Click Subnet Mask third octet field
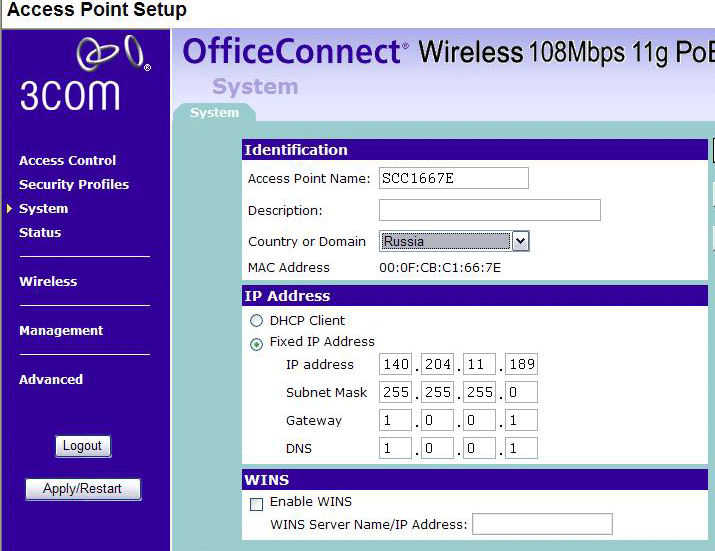Viewport: 715px width, 551px height. 479,392
